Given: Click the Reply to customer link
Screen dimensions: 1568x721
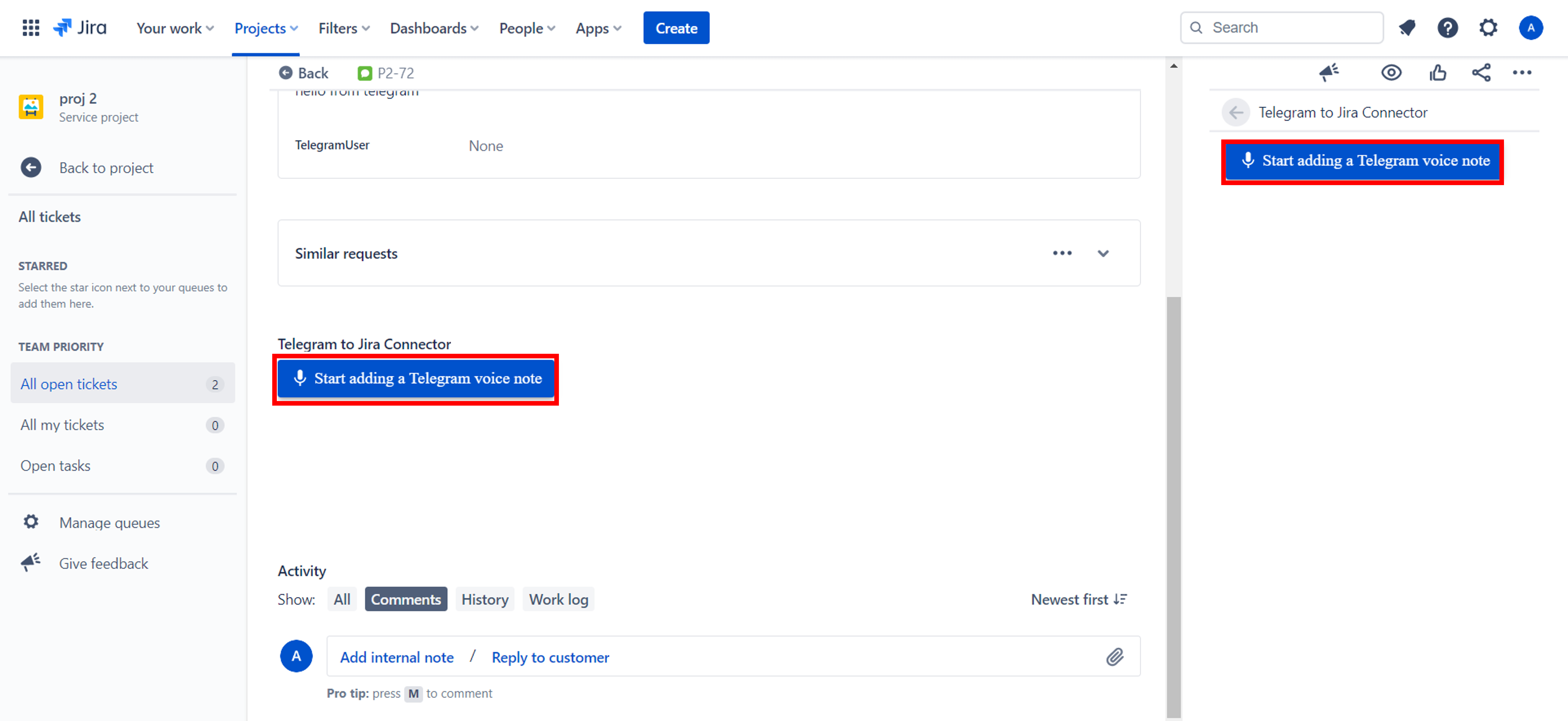Looking at the screenshot, I should [x=550, y=657].
